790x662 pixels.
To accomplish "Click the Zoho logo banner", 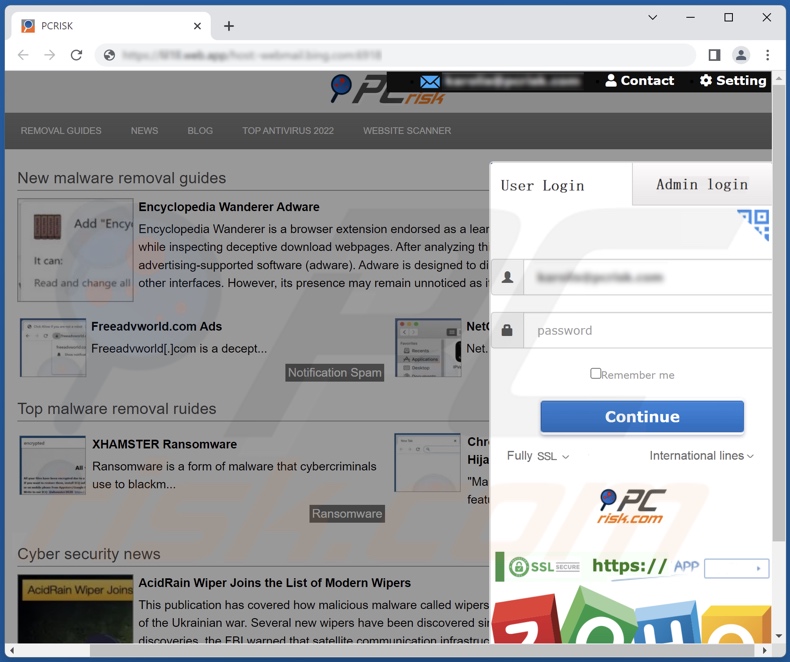I will 631,615.
